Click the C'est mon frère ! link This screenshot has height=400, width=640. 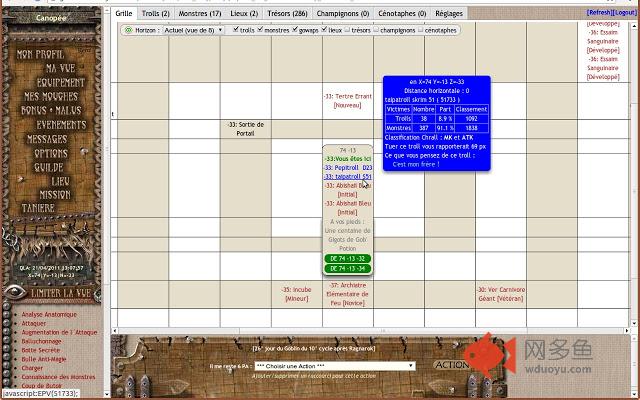[416, 164]
